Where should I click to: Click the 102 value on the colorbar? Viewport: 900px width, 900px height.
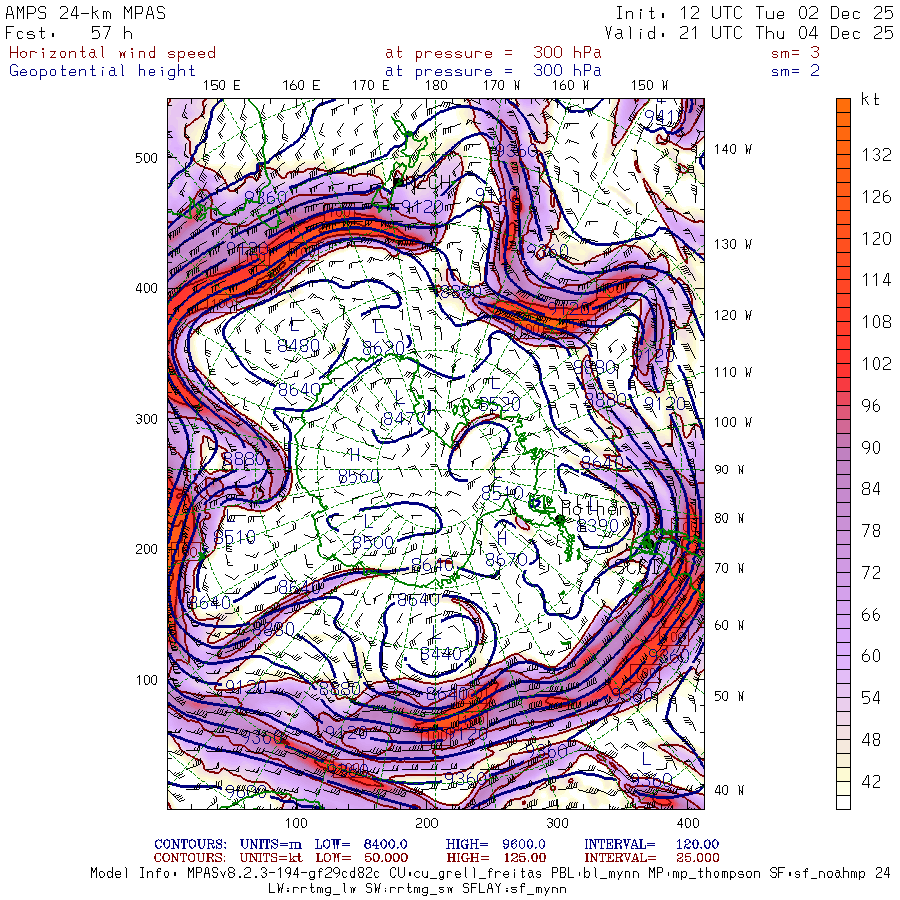pyautogui.click(x=876, y=364)
